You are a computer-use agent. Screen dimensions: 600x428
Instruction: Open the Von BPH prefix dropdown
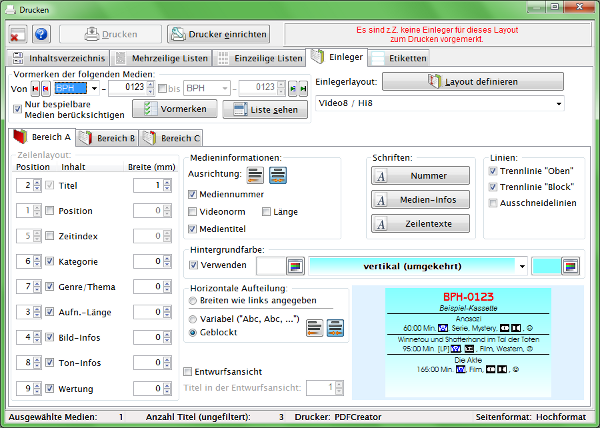94,88
